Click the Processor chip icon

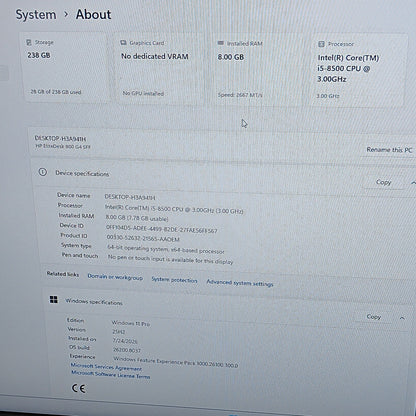point(321,44)
